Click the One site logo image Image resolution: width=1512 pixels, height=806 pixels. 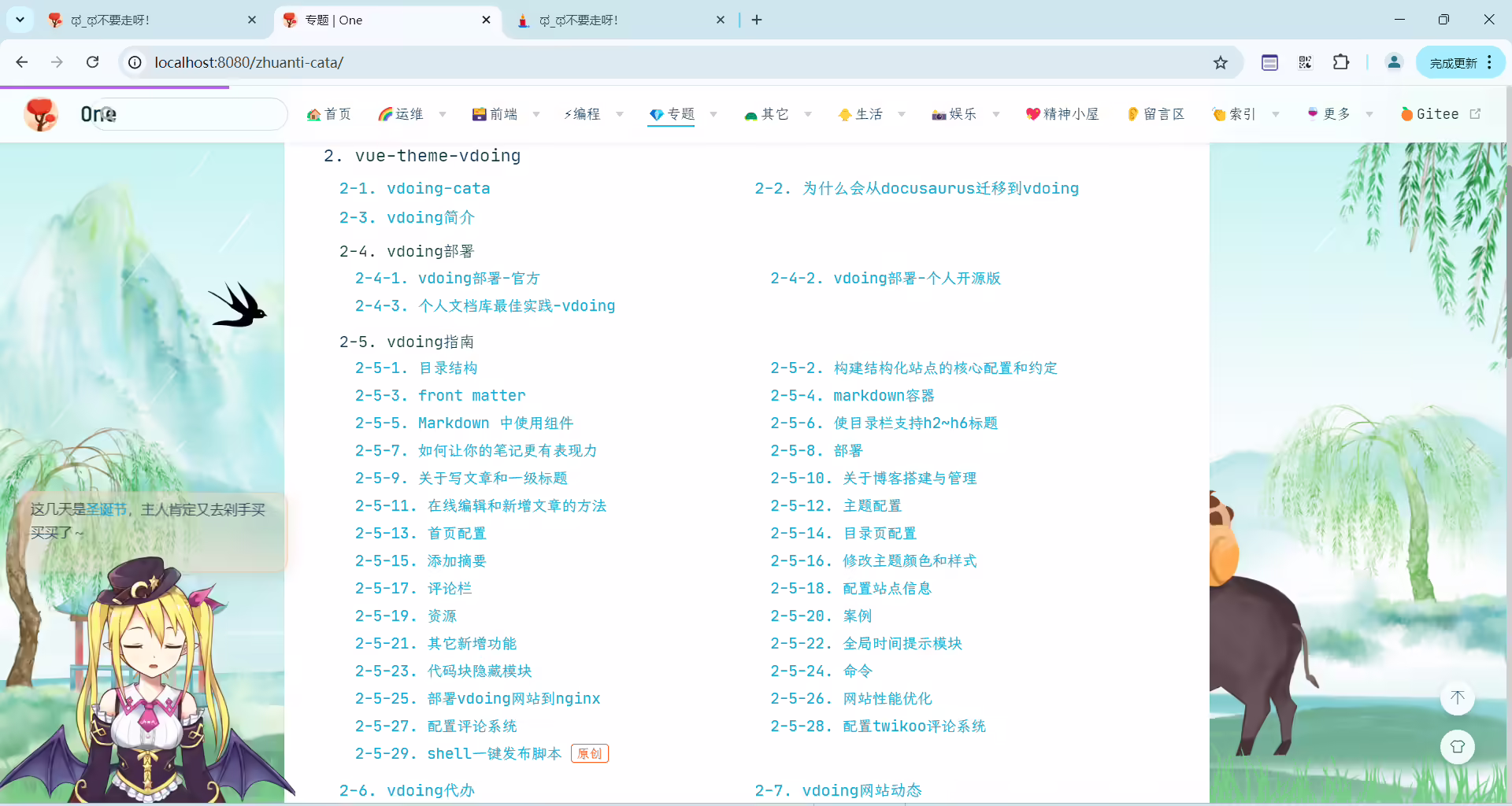click(x=41, y=114)
